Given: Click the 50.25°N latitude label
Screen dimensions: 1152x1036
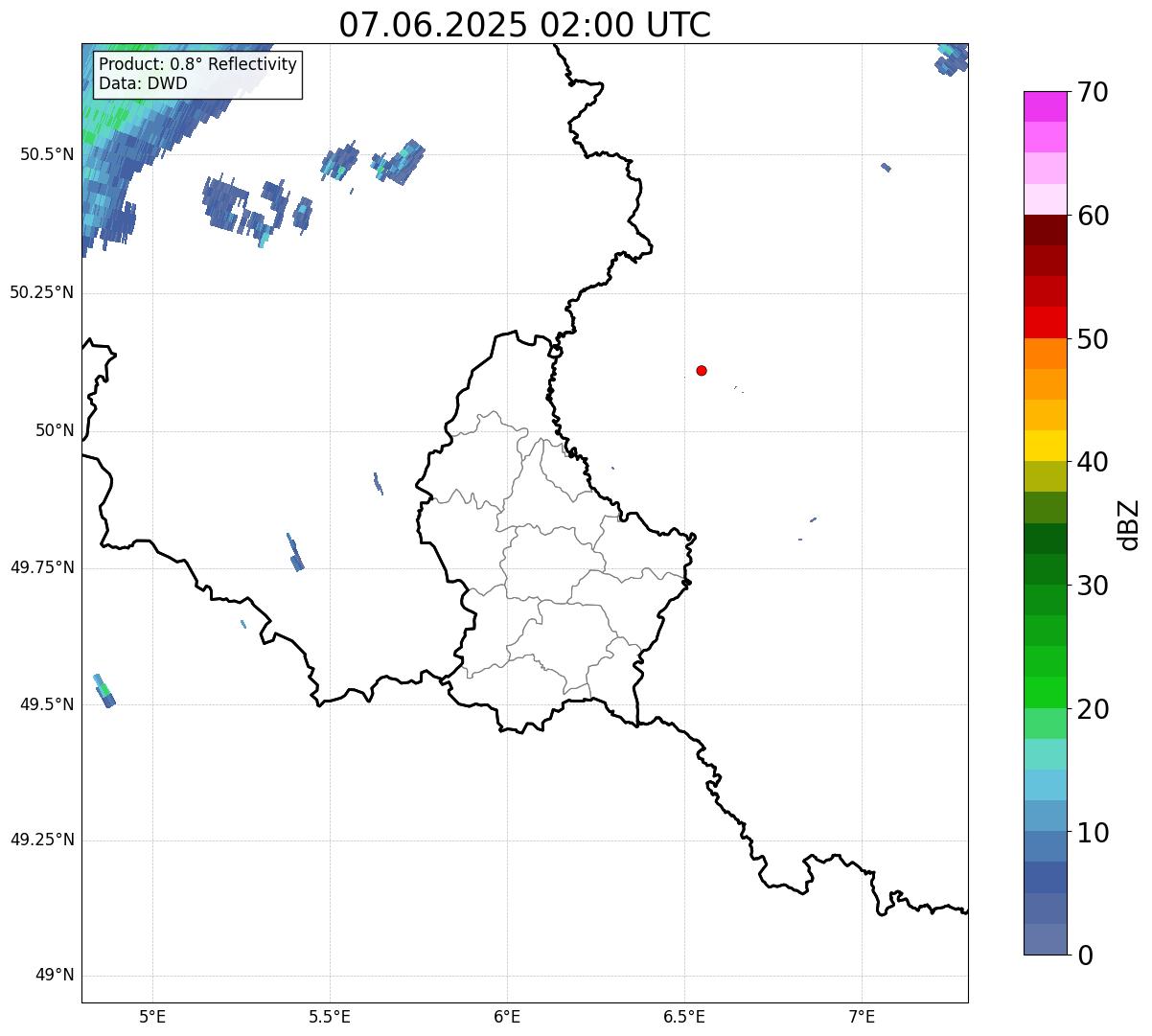Looking at the screenshot, I should click(x=41, y=292).
